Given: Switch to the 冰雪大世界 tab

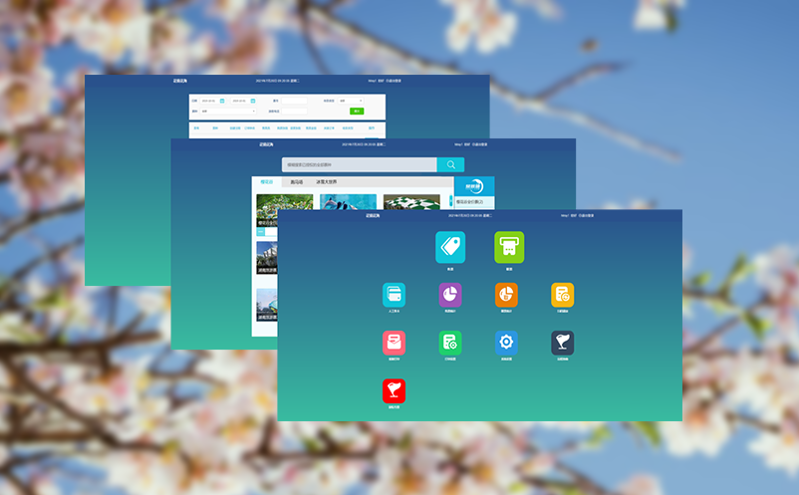Looking at the screenshot, I should point(327,182).
